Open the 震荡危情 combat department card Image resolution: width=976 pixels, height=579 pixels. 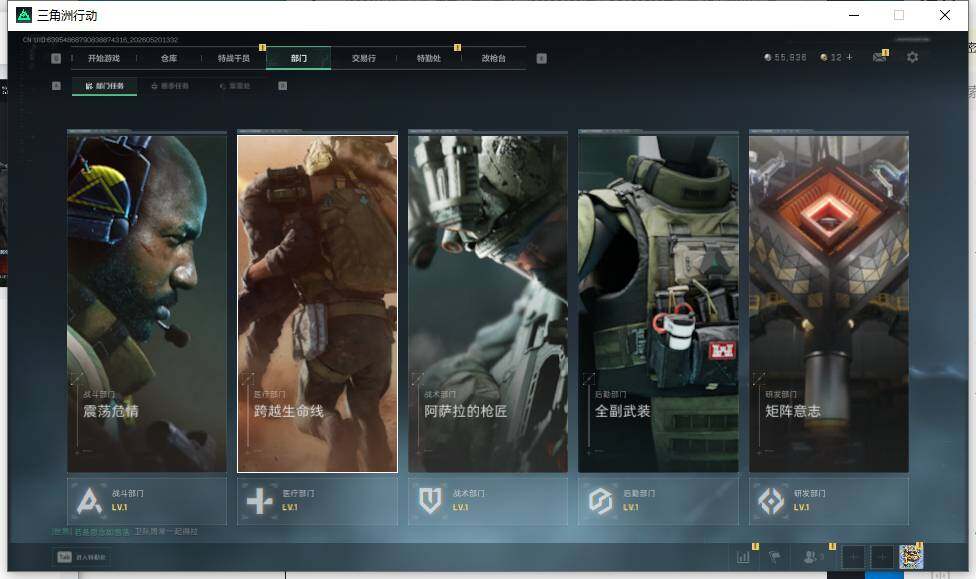point(147,303)
